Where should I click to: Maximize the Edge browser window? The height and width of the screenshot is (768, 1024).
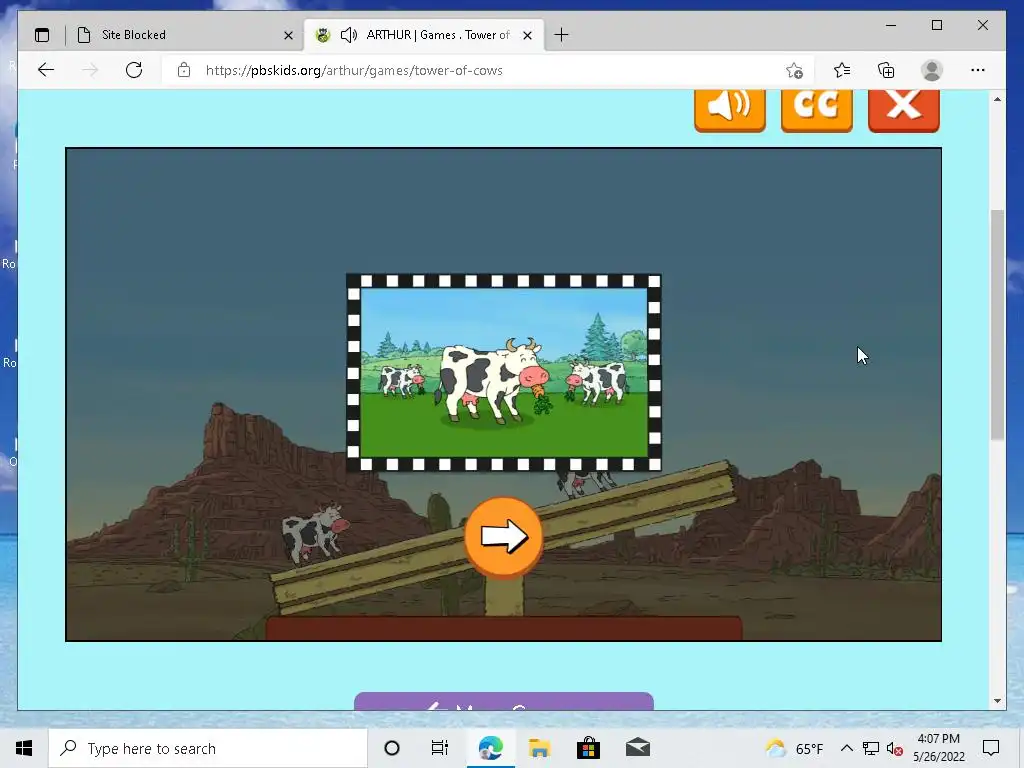pos(936,25)
